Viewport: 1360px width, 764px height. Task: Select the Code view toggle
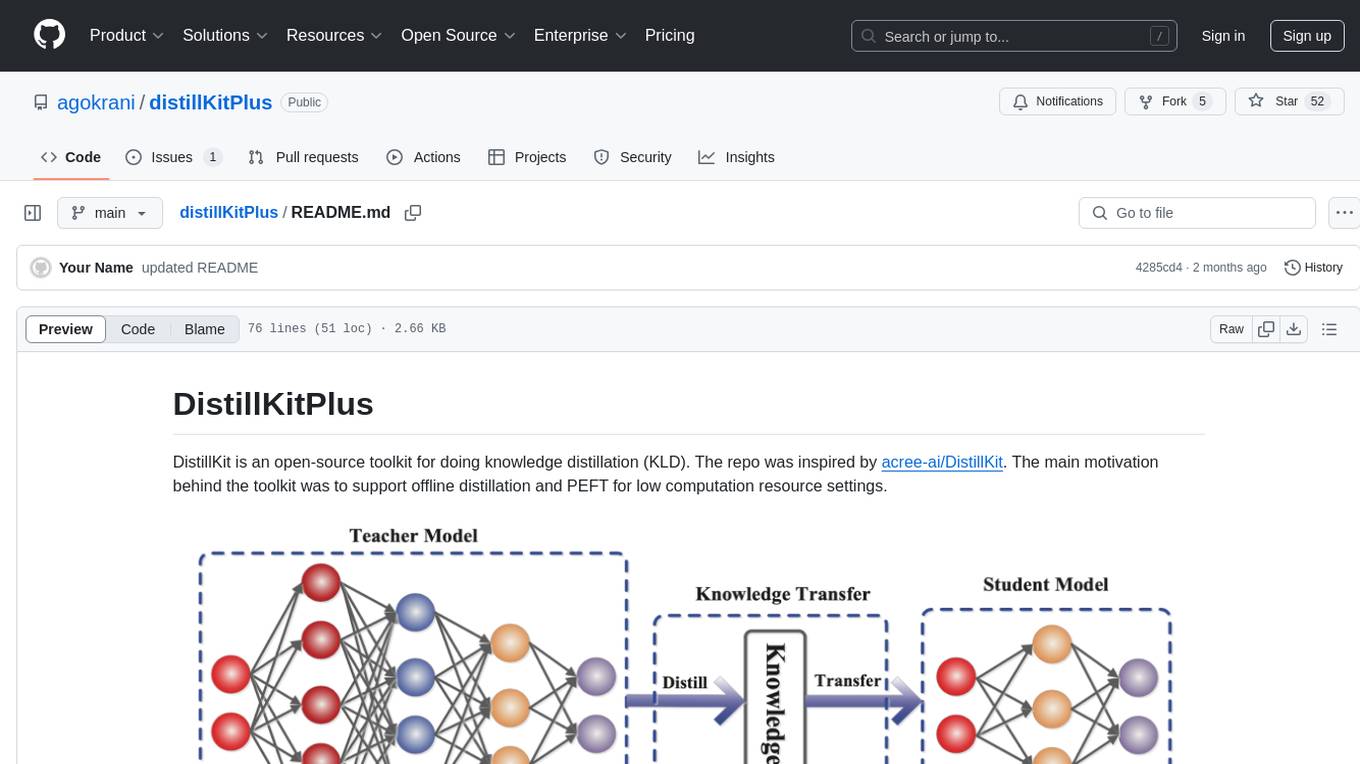pos(138,329)
